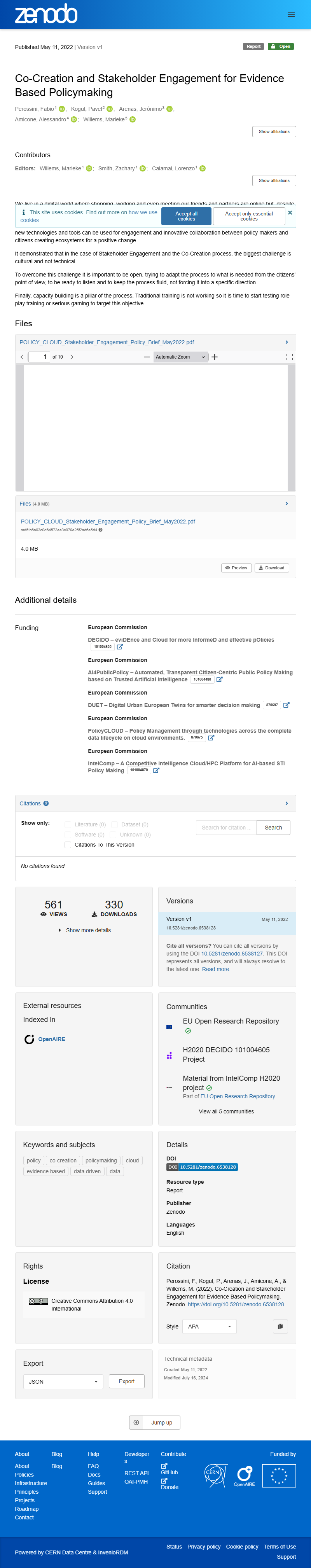Click the PDF viewer fullscreen icon

(289, 357)
